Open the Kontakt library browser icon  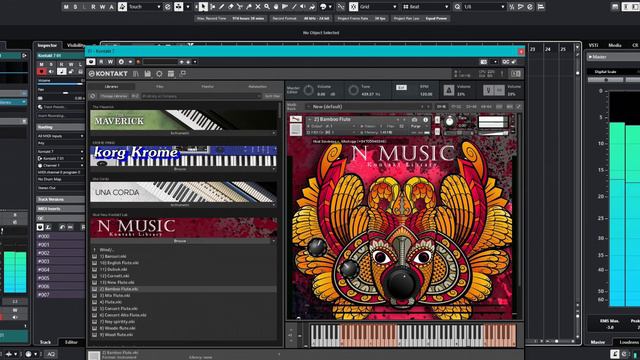point(136,74)
